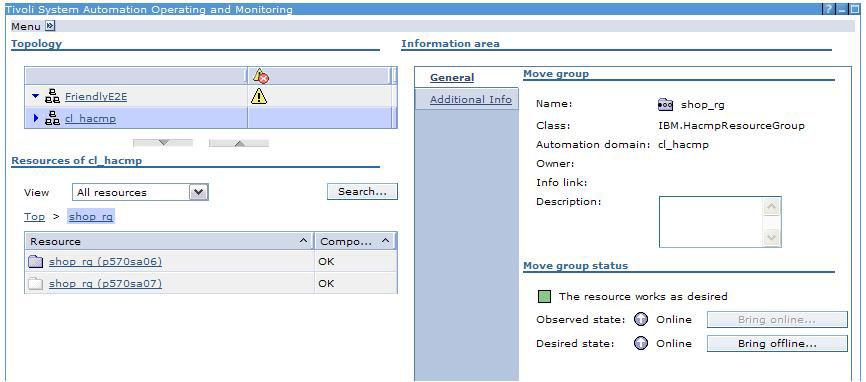Viewport: 866px width, 382px height.
Task: Switch to the General tab
Action: (x=452, y=78)
